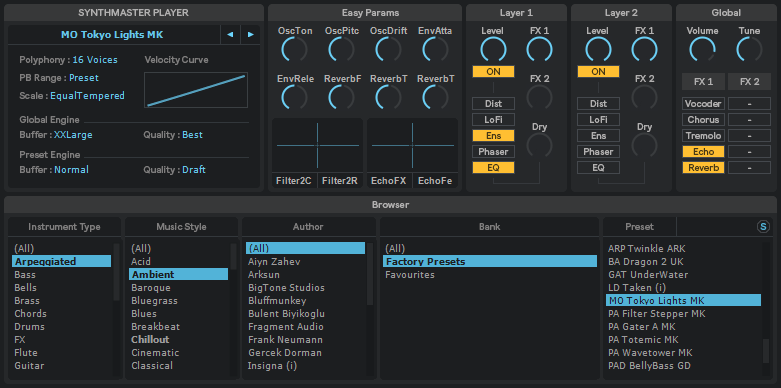Enable LoFi effect on Layer 1

tap(493, 120)
